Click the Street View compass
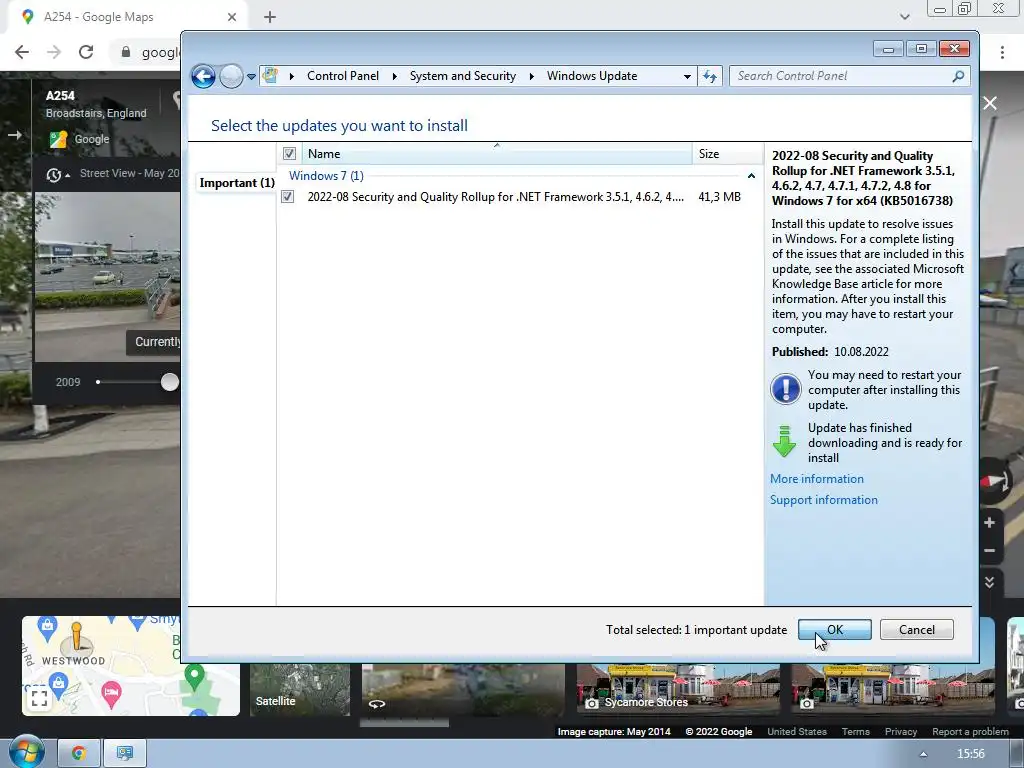Screen dimensions: 1024x768 click(x=996, y=481)
